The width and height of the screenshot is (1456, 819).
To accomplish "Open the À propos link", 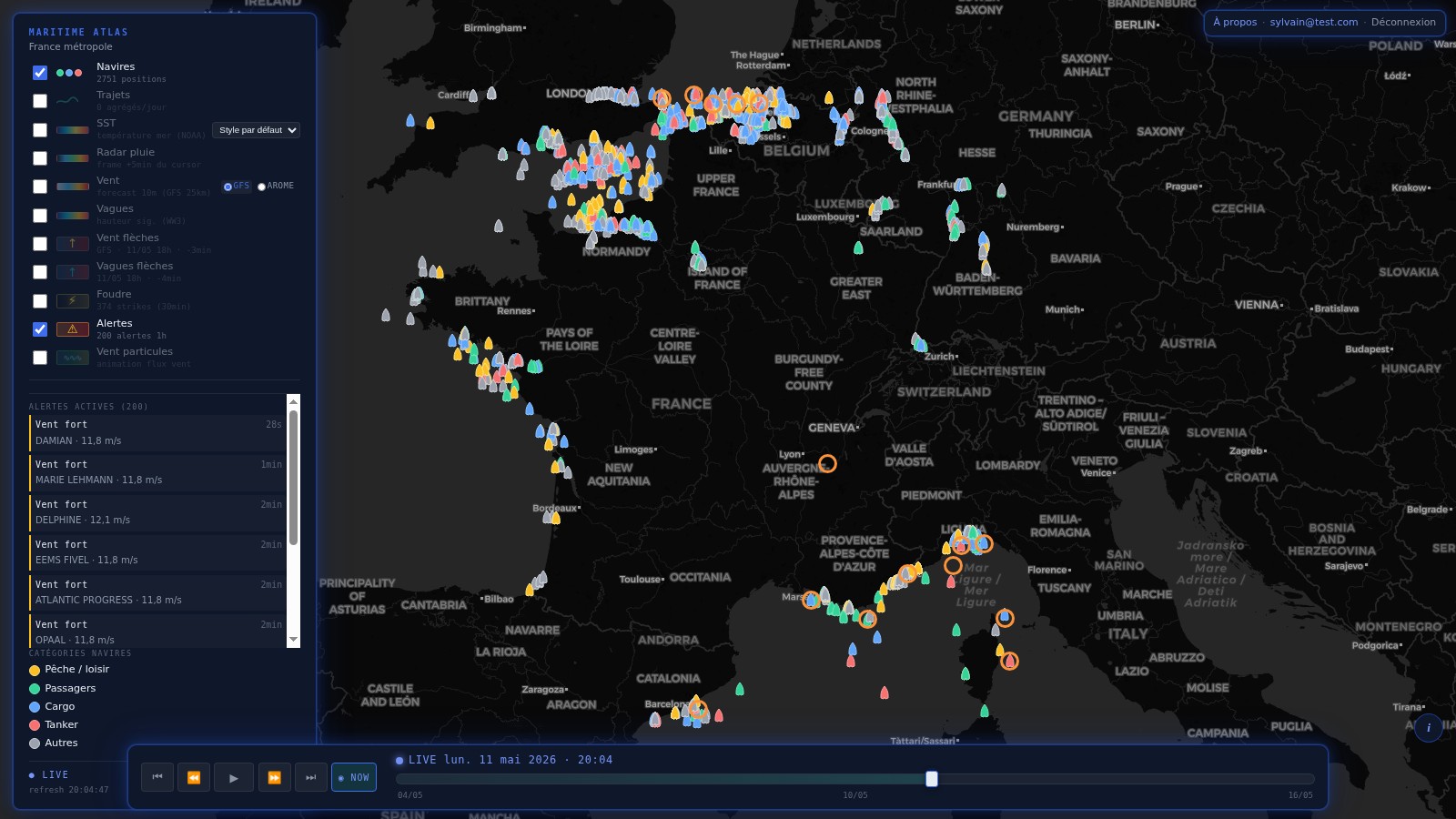I will (x=1235, y=23).
